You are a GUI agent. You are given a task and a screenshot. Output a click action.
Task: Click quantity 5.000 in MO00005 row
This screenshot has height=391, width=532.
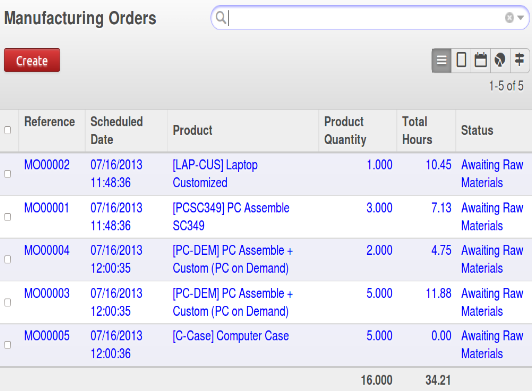pyautogui.click(x=379, y=336)
